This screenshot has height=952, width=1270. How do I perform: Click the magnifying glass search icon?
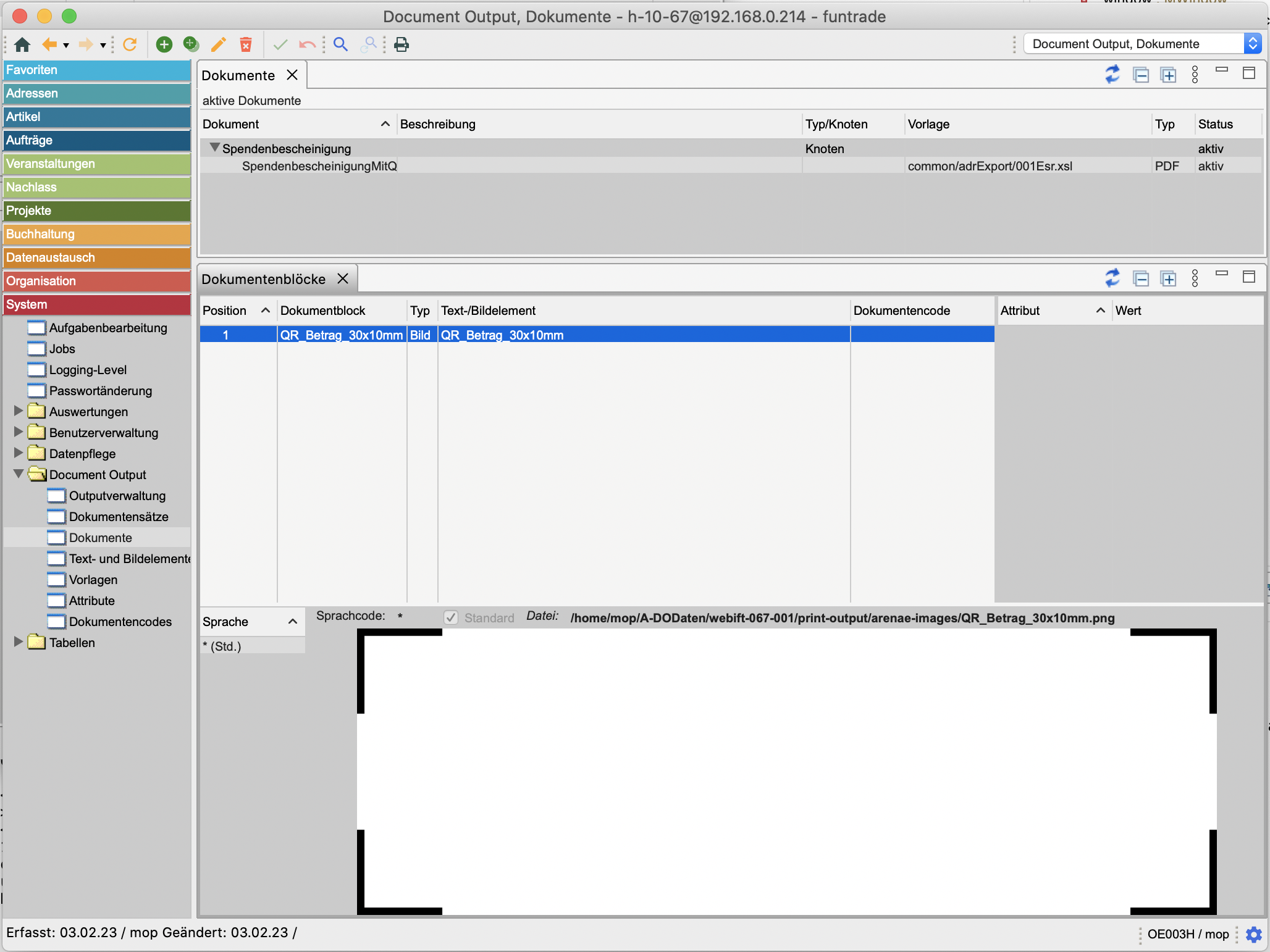point(340,44)
